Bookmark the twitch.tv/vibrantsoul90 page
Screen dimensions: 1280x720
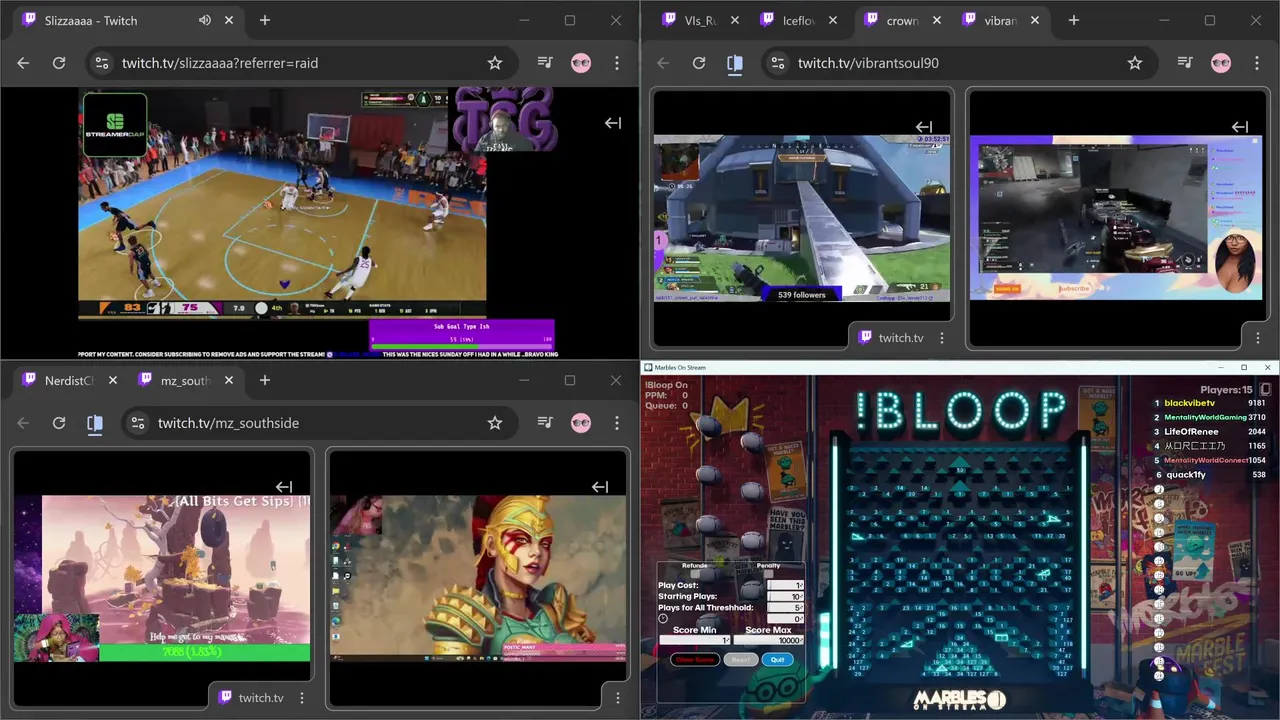[x=1134, y=63]
